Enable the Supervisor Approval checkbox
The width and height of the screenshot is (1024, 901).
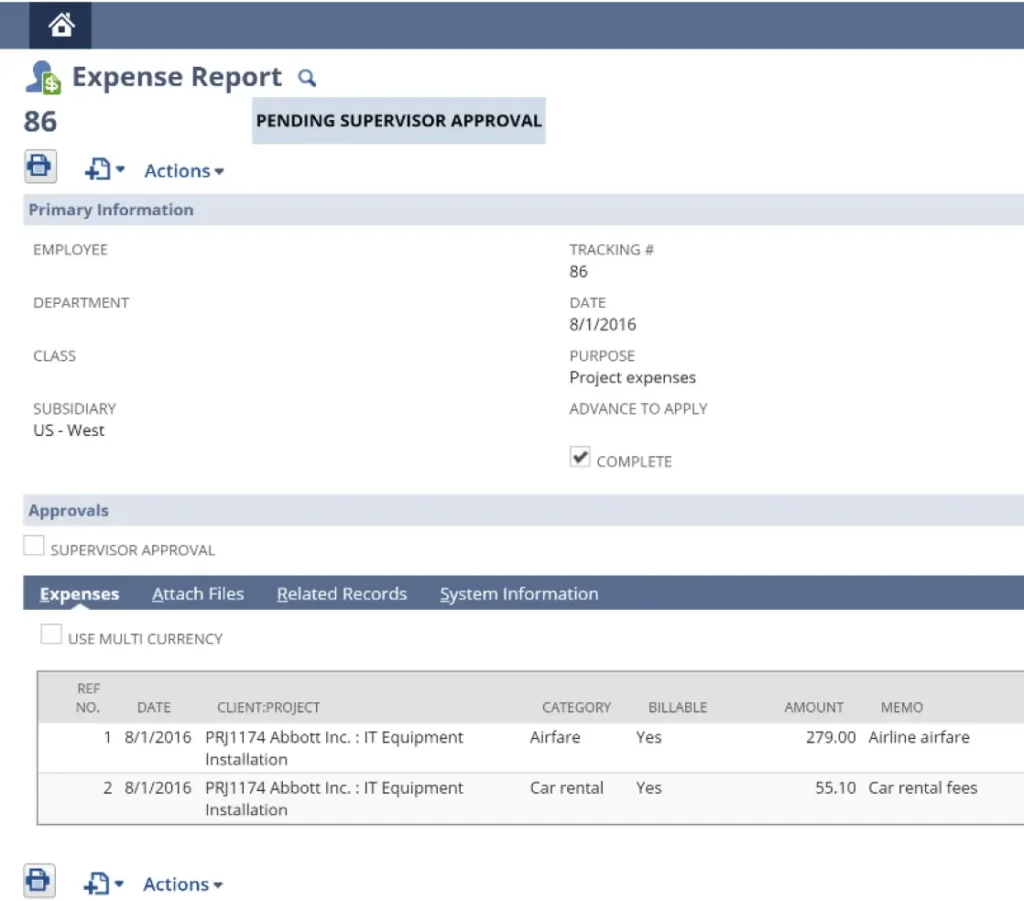[x=34, y=546]
